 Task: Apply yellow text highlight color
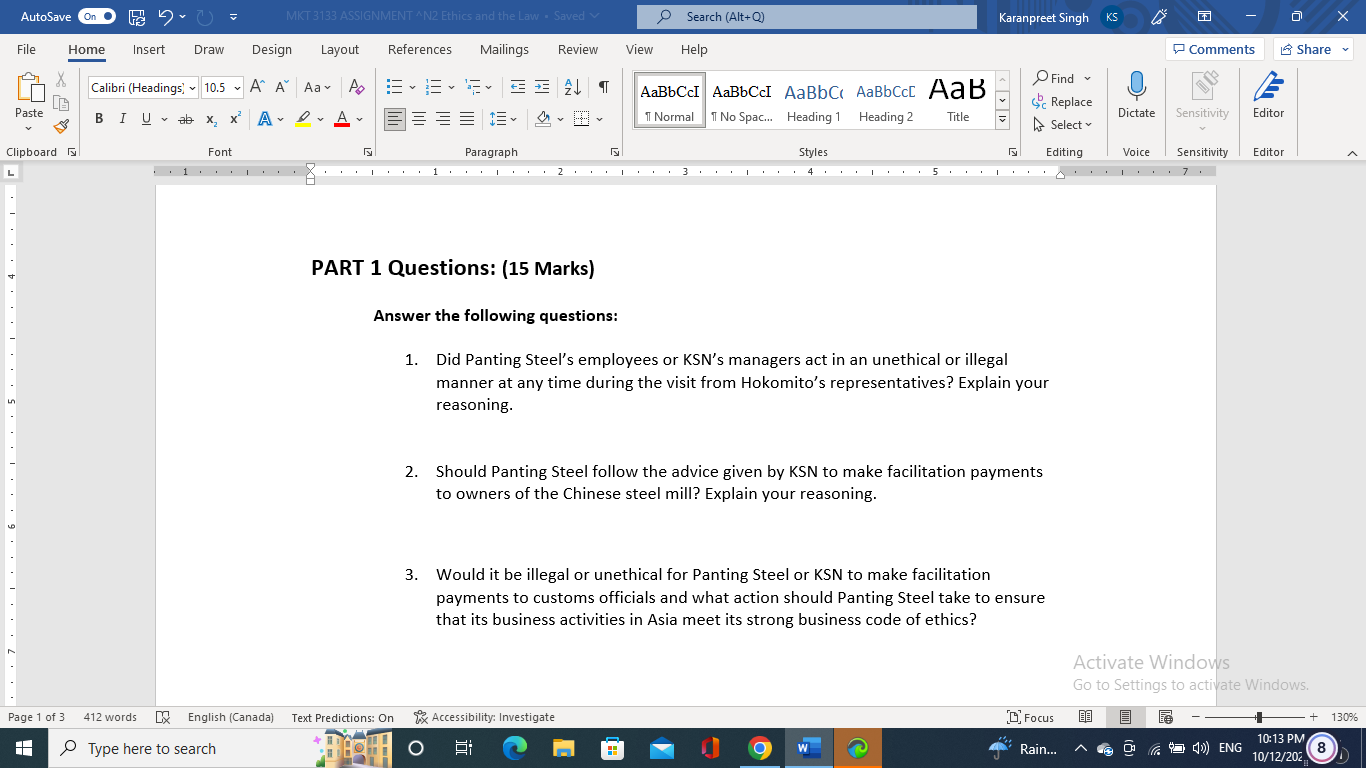[x=304, y=119]
